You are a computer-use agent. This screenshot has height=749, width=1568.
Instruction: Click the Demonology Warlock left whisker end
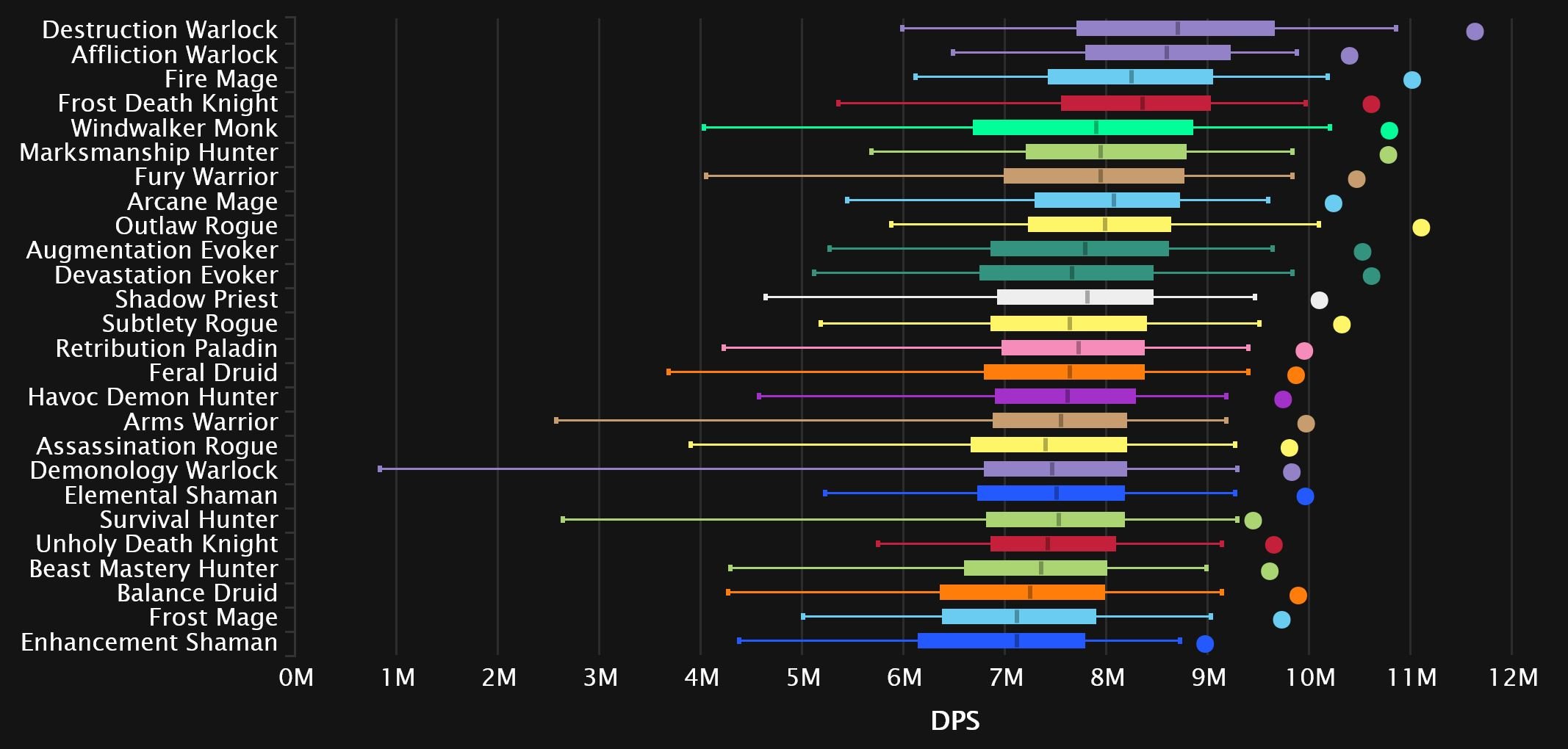[380, 468]
